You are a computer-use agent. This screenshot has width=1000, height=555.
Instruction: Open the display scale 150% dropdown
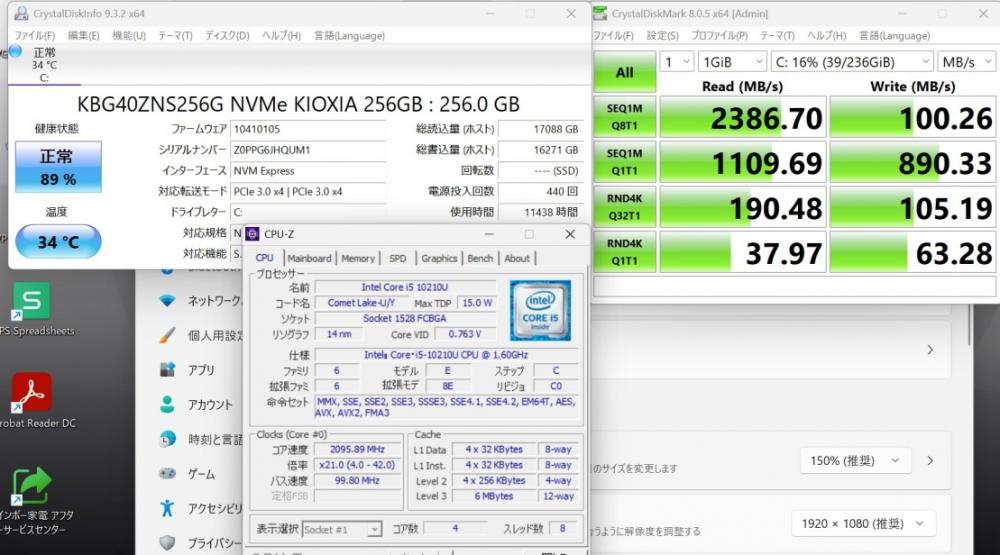click(x=855, y=461)
